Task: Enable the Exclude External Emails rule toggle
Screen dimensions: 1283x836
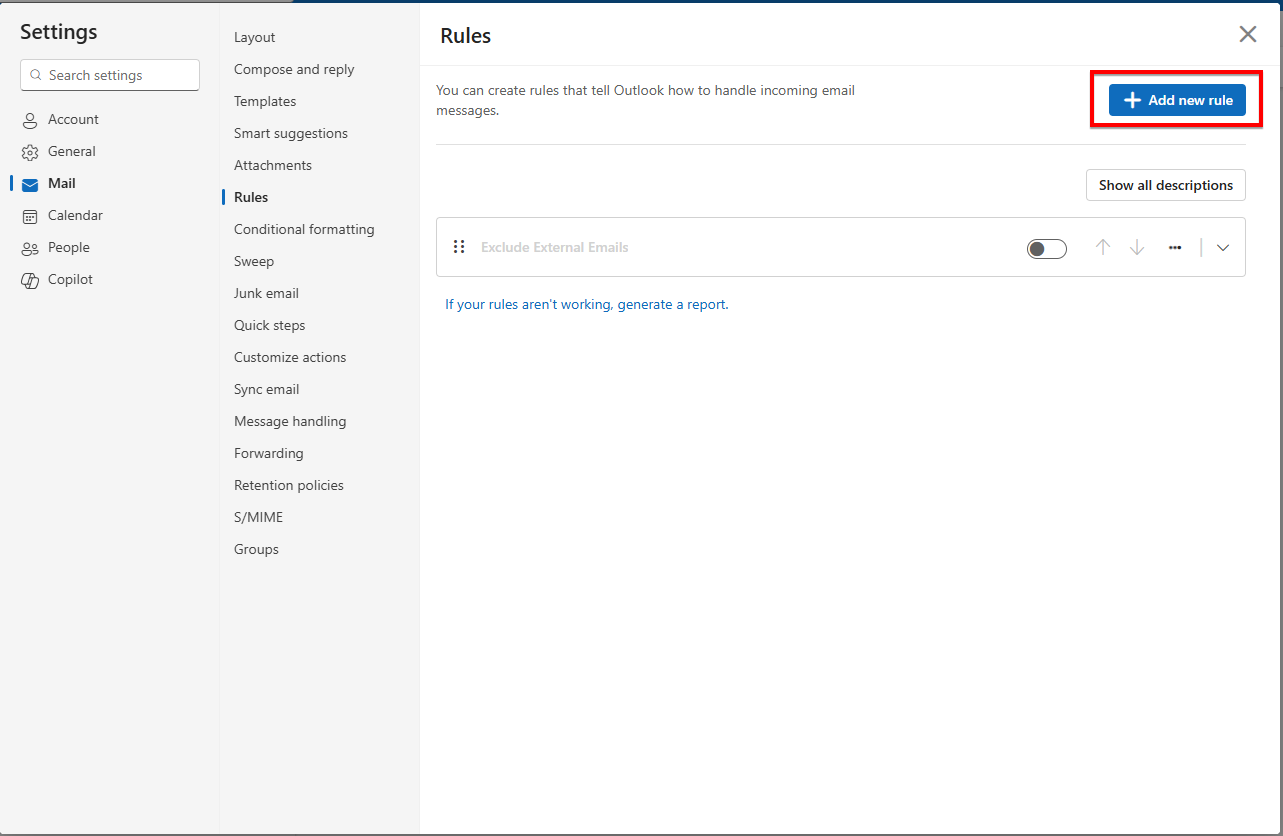Action: point(1046,248)
